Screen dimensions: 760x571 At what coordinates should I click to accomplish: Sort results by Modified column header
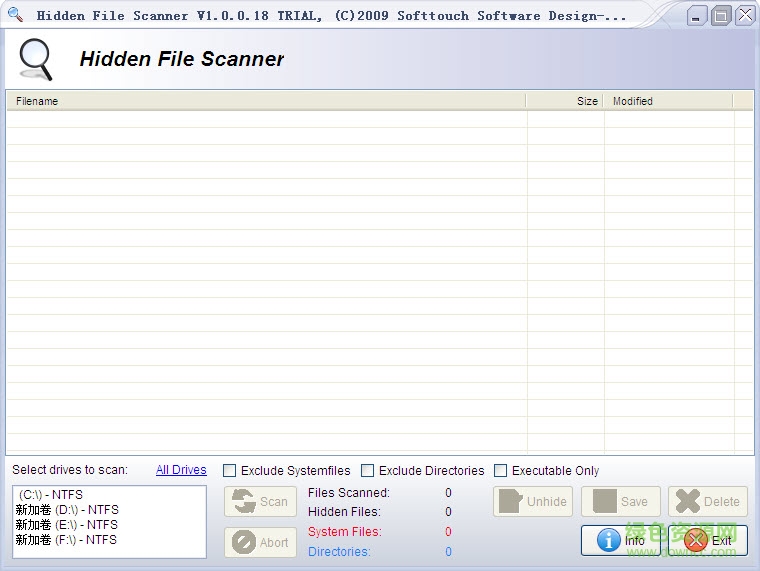668,101
